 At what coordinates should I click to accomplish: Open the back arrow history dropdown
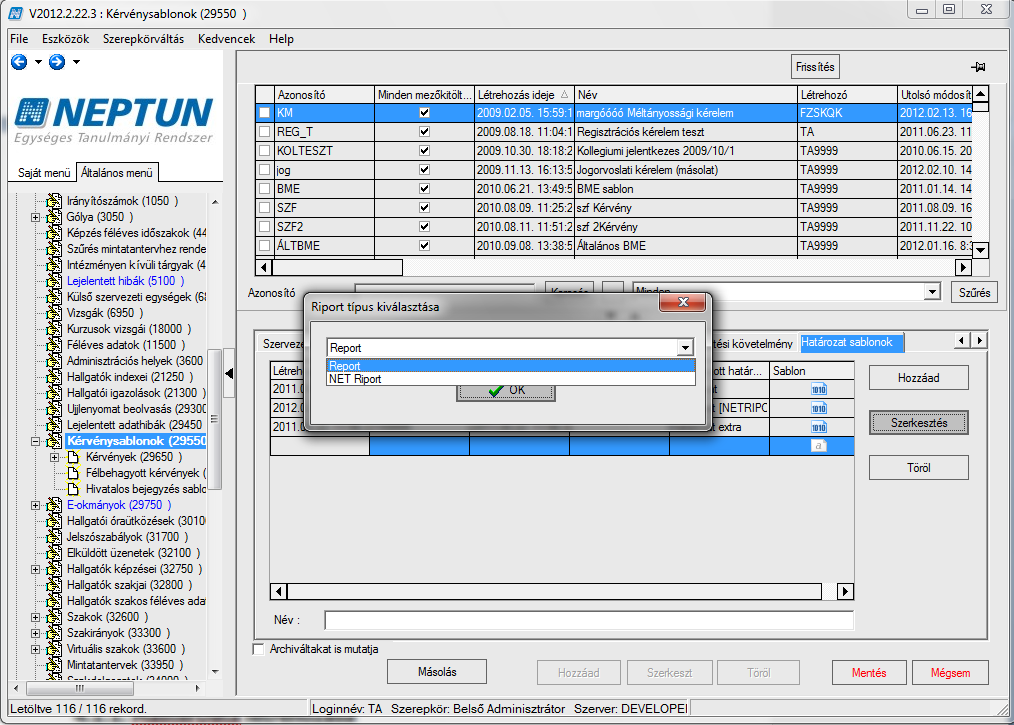click(x=38, y=62)
